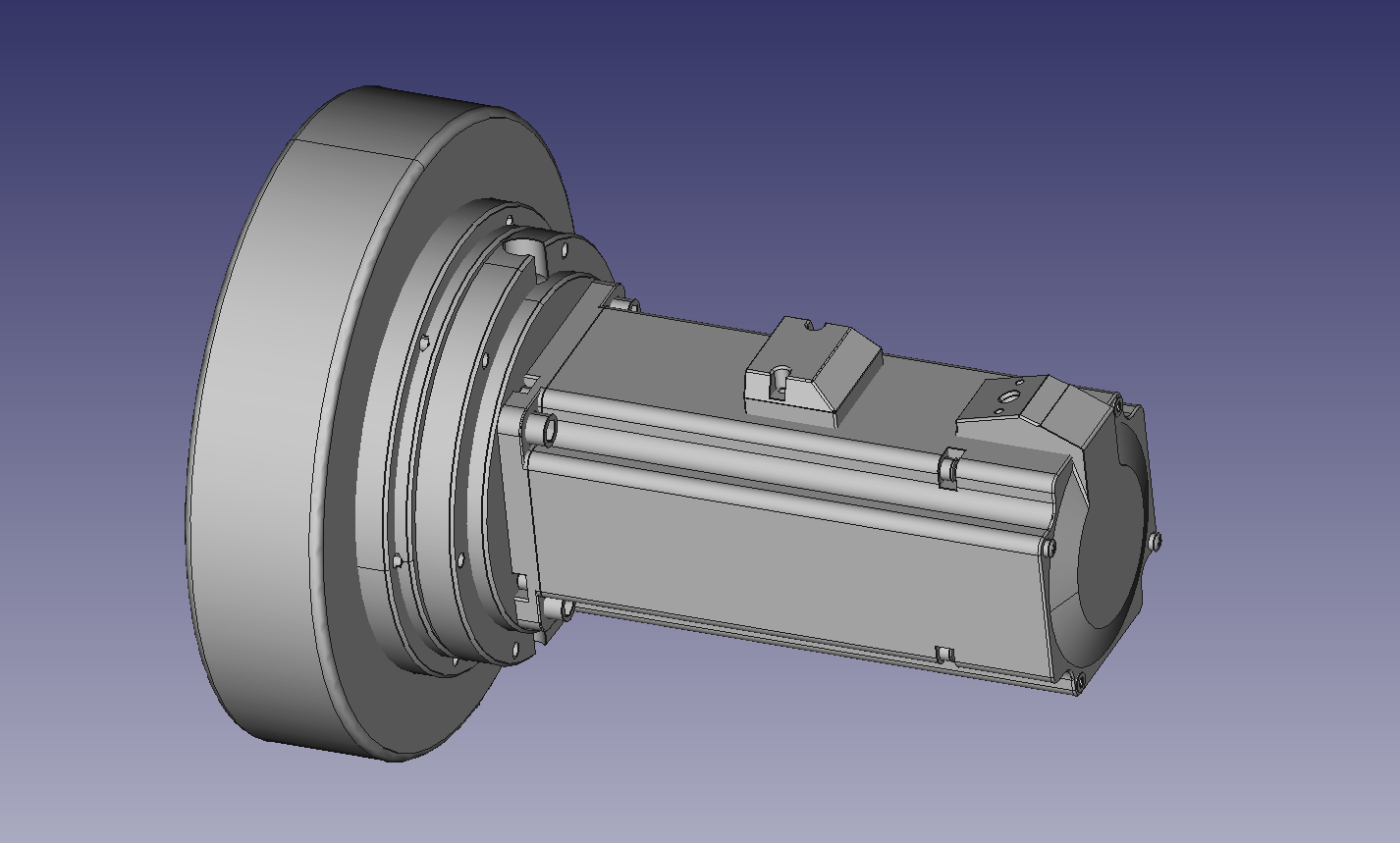This screenshot has width=1400, height=843.
Task: Click the small clip on motor's bottom edge
Action: click(x=944, y=654)
